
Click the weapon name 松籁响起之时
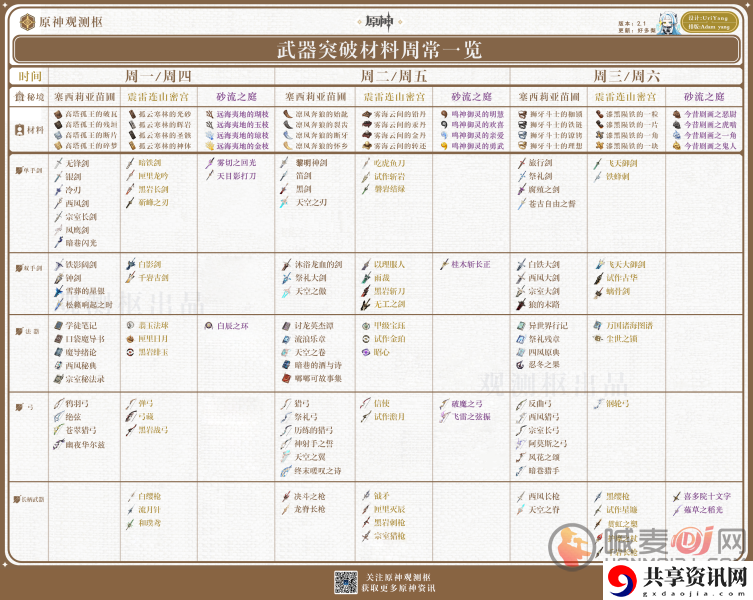click(89, 305)
